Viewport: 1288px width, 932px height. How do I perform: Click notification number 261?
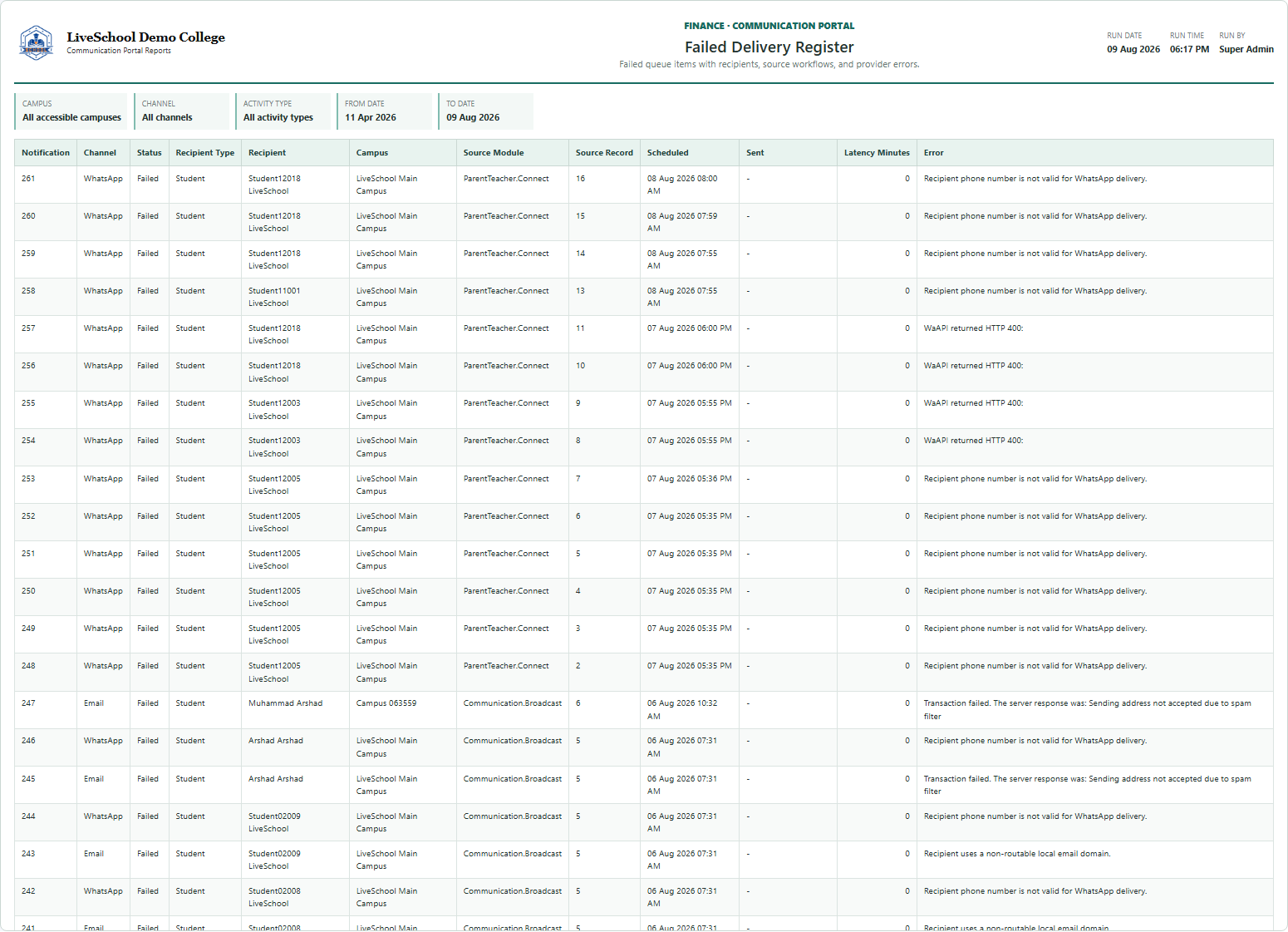[28, 179]
